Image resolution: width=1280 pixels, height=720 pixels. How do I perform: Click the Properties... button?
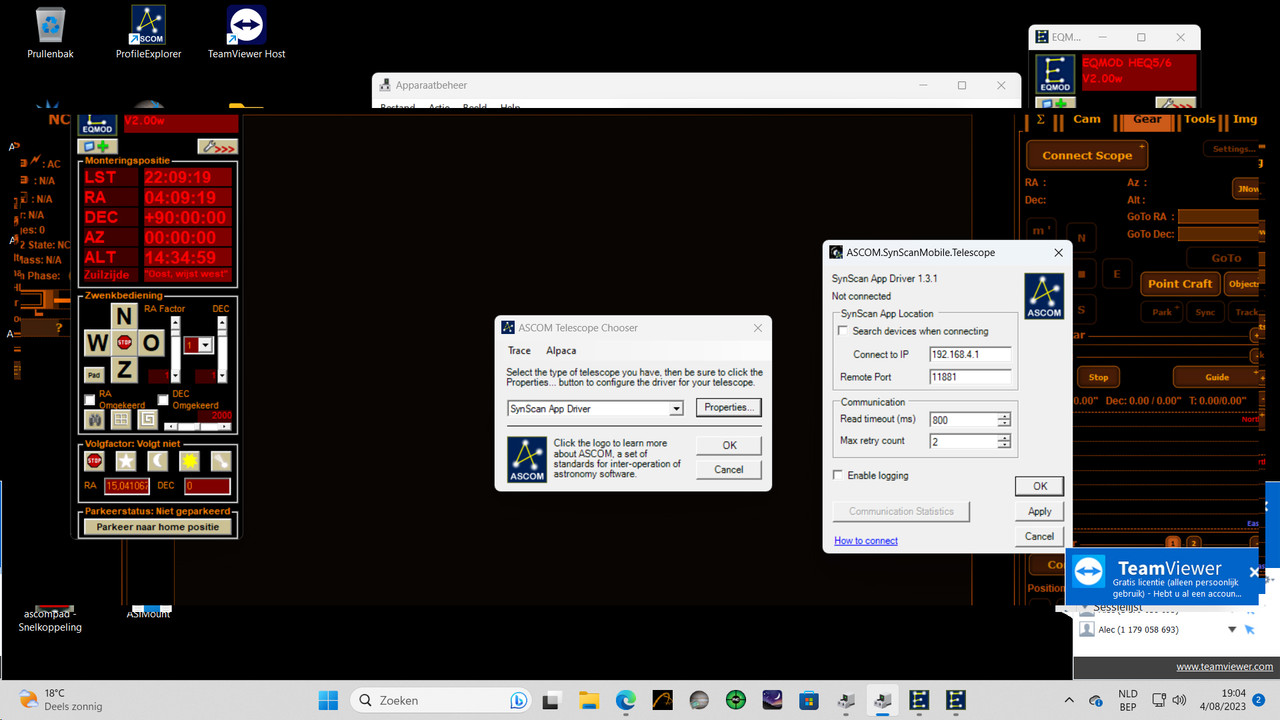click(x=728, y=408)
